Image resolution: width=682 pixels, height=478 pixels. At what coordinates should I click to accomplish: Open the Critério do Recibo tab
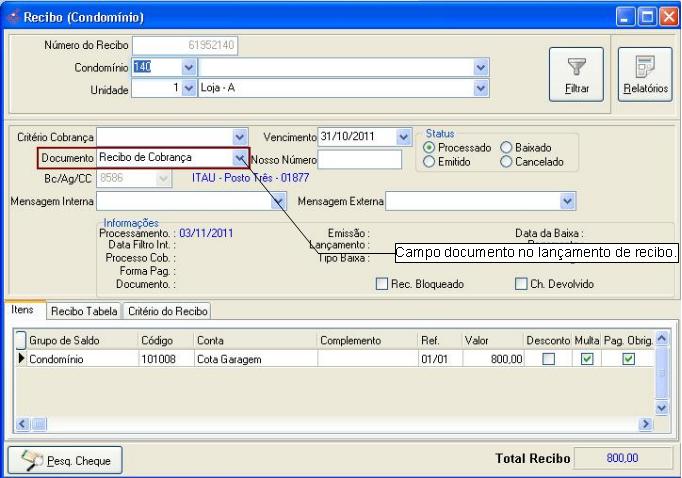pyautogui.click(x=167, y=312)
